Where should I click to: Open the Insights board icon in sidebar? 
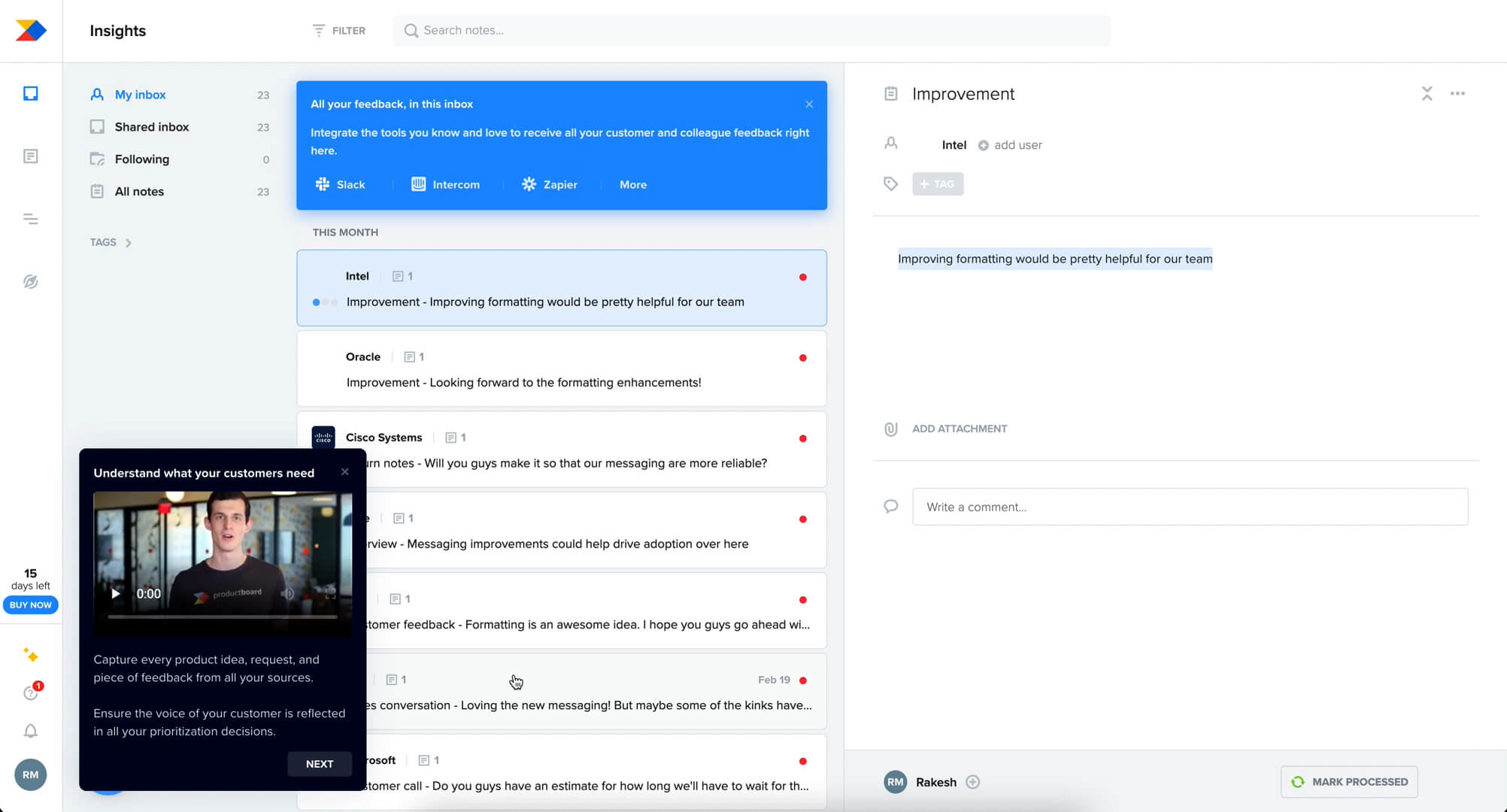pyautogui.click(x=30, y=93)
